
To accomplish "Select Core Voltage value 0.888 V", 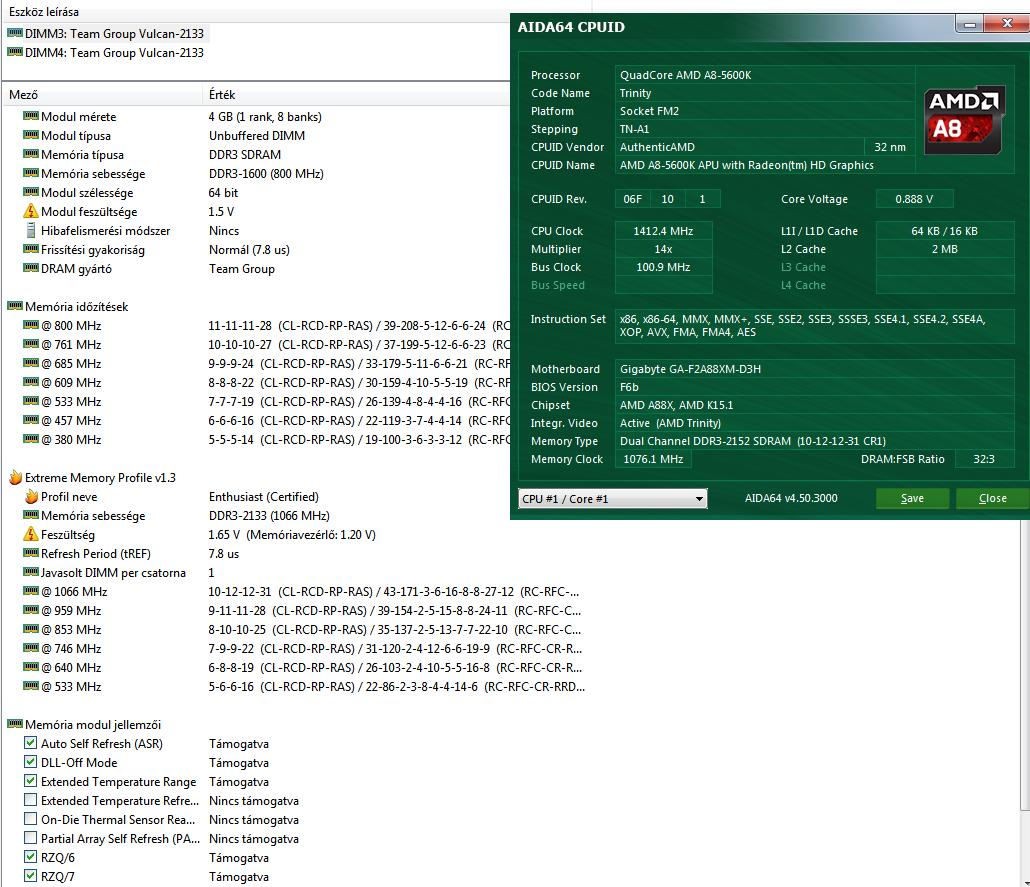I will [x=914, y=199].
